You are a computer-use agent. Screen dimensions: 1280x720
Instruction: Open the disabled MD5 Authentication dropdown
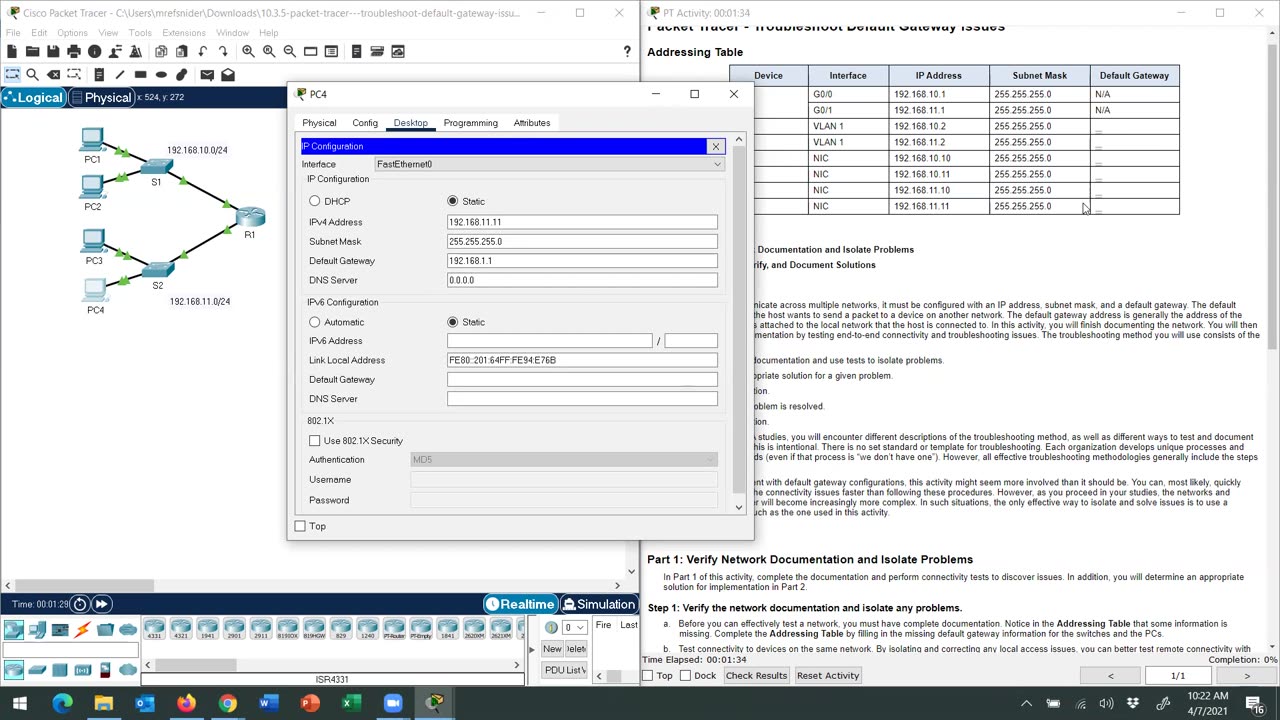click(x=564, y=460)
